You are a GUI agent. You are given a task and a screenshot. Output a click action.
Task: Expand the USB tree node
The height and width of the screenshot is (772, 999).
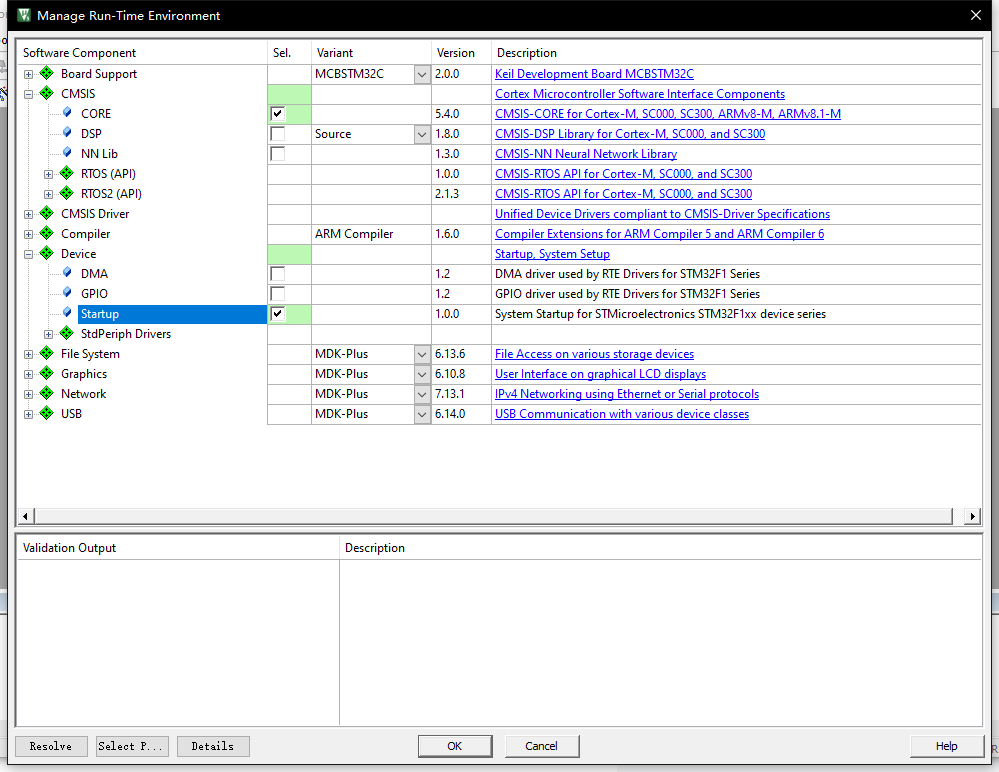tap(29, 414)
